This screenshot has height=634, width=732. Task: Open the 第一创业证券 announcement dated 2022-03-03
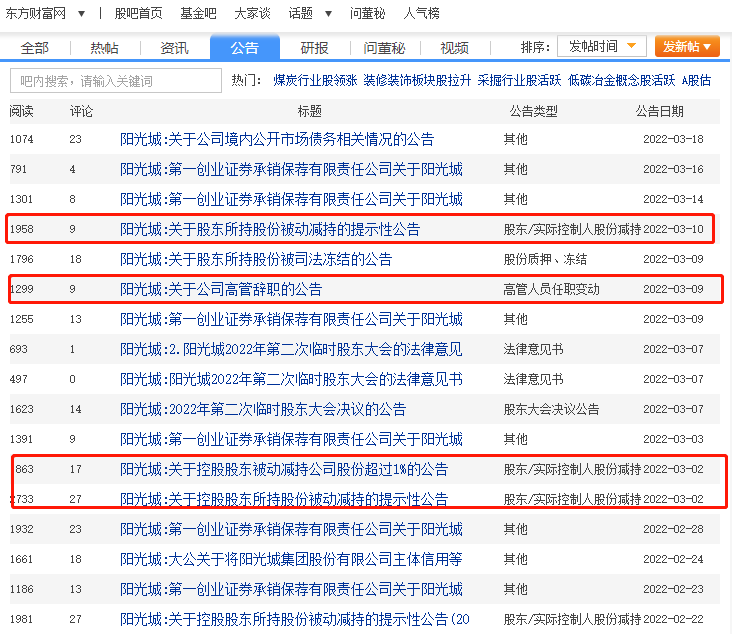point(291,439)
